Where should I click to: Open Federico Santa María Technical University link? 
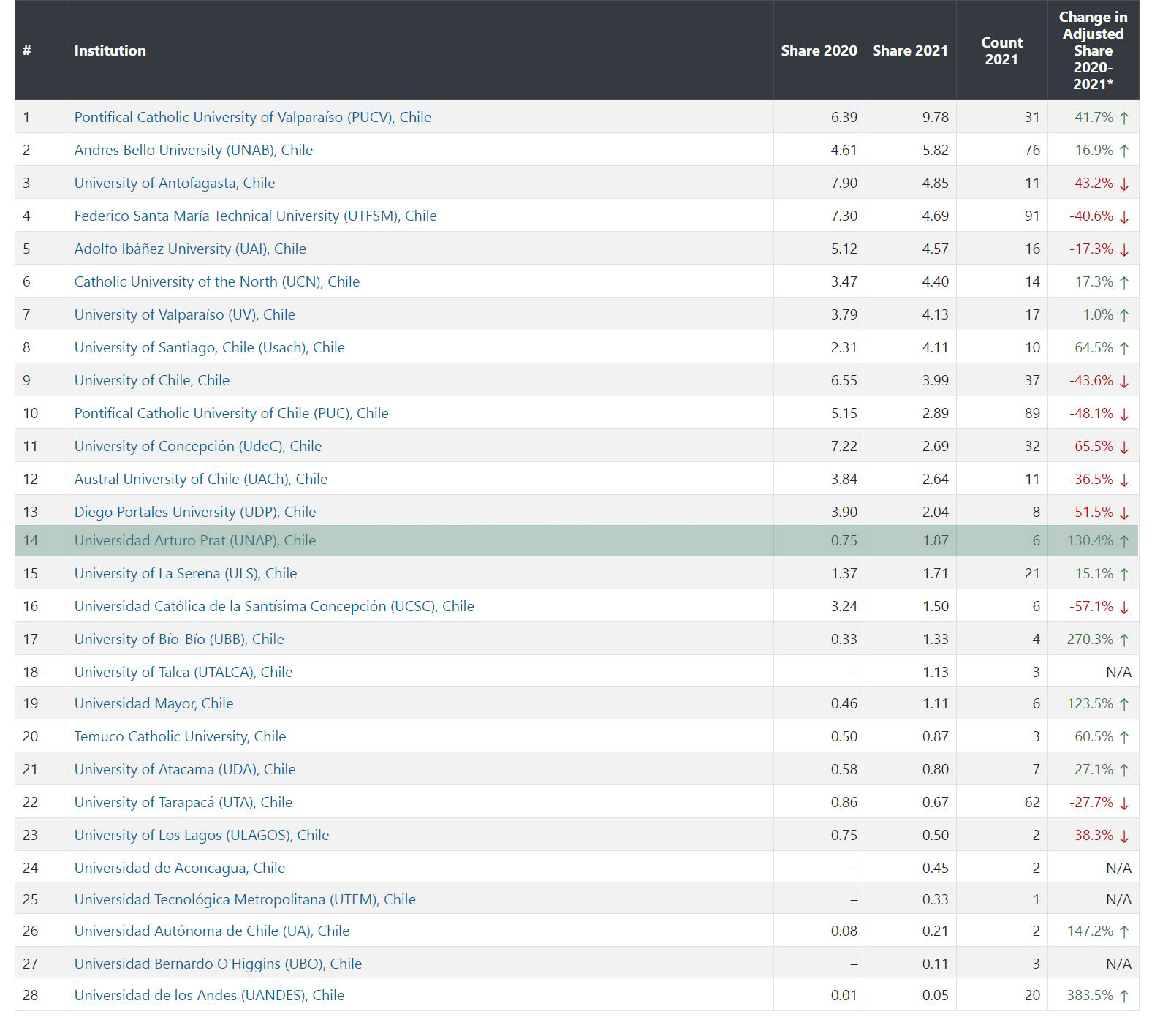[x=255, y=216]
